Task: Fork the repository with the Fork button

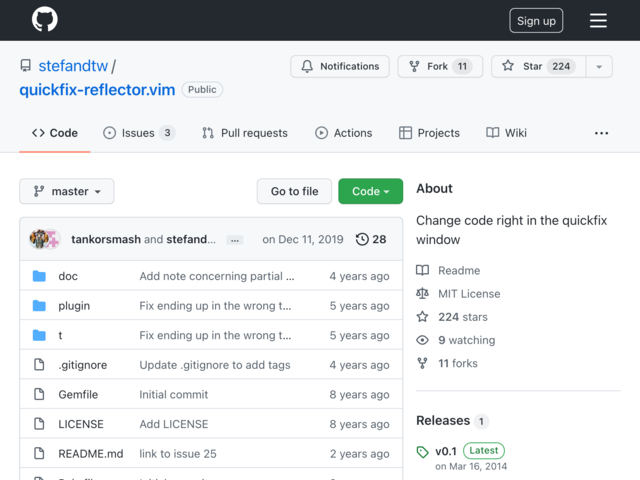Action: 440,66
